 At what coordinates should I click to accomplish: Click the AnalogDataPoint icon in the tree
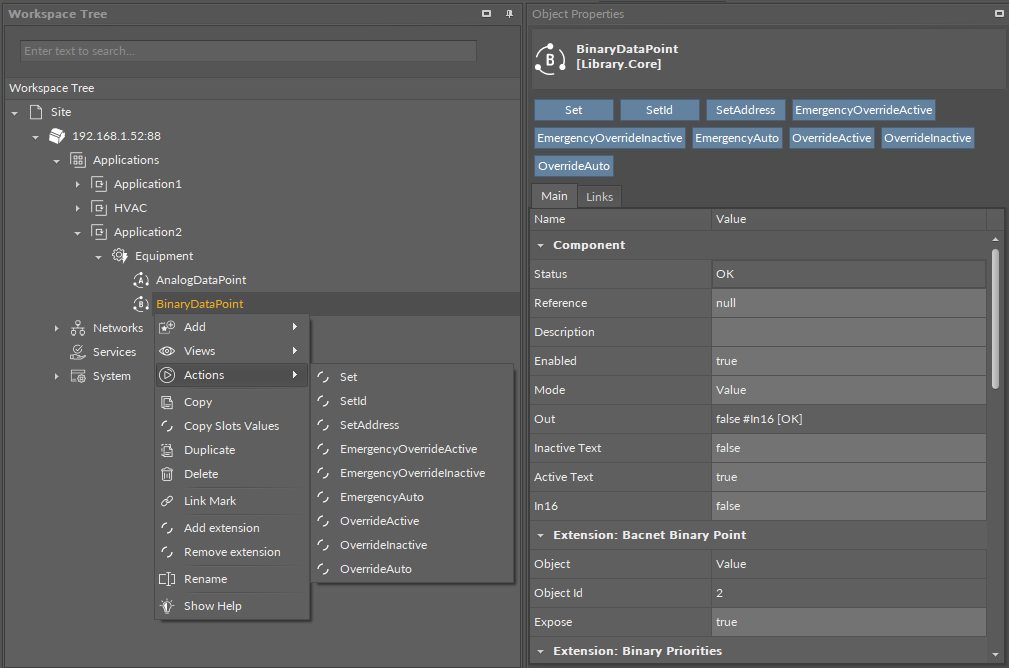pyautogui.click(x=141, y=280)
